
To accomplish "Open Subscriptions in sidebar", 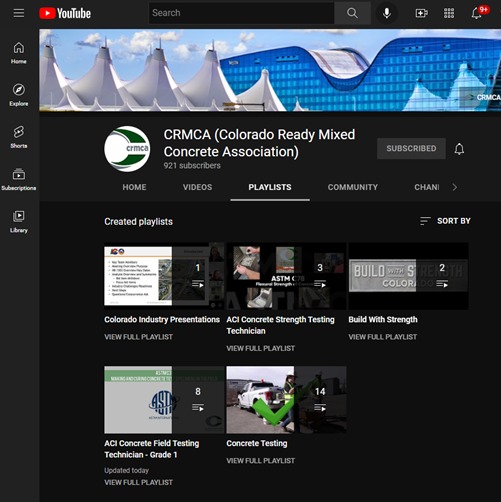I will [19, 179].
